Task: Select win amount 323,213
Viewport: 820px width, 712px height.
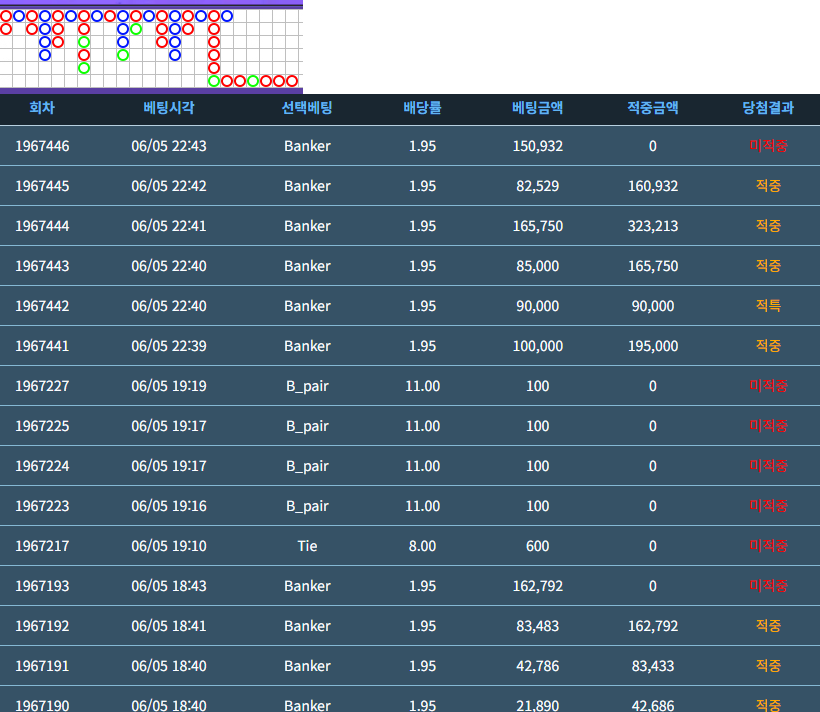Action: coord(653,226)
